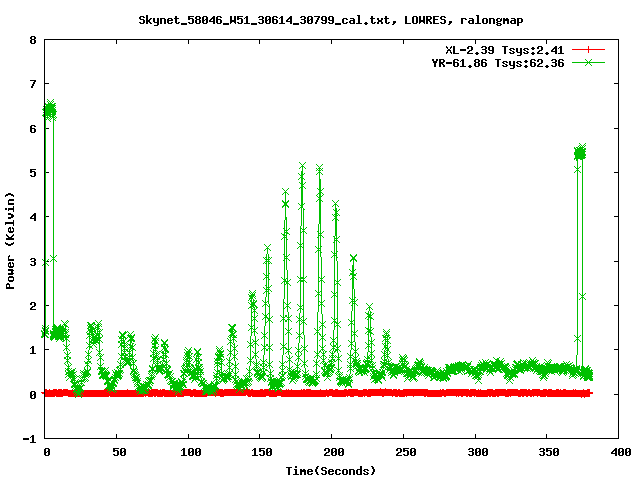Click the y-axis tick label 8
This screenshot has width=640, height=480.
[x=33, y=40]
